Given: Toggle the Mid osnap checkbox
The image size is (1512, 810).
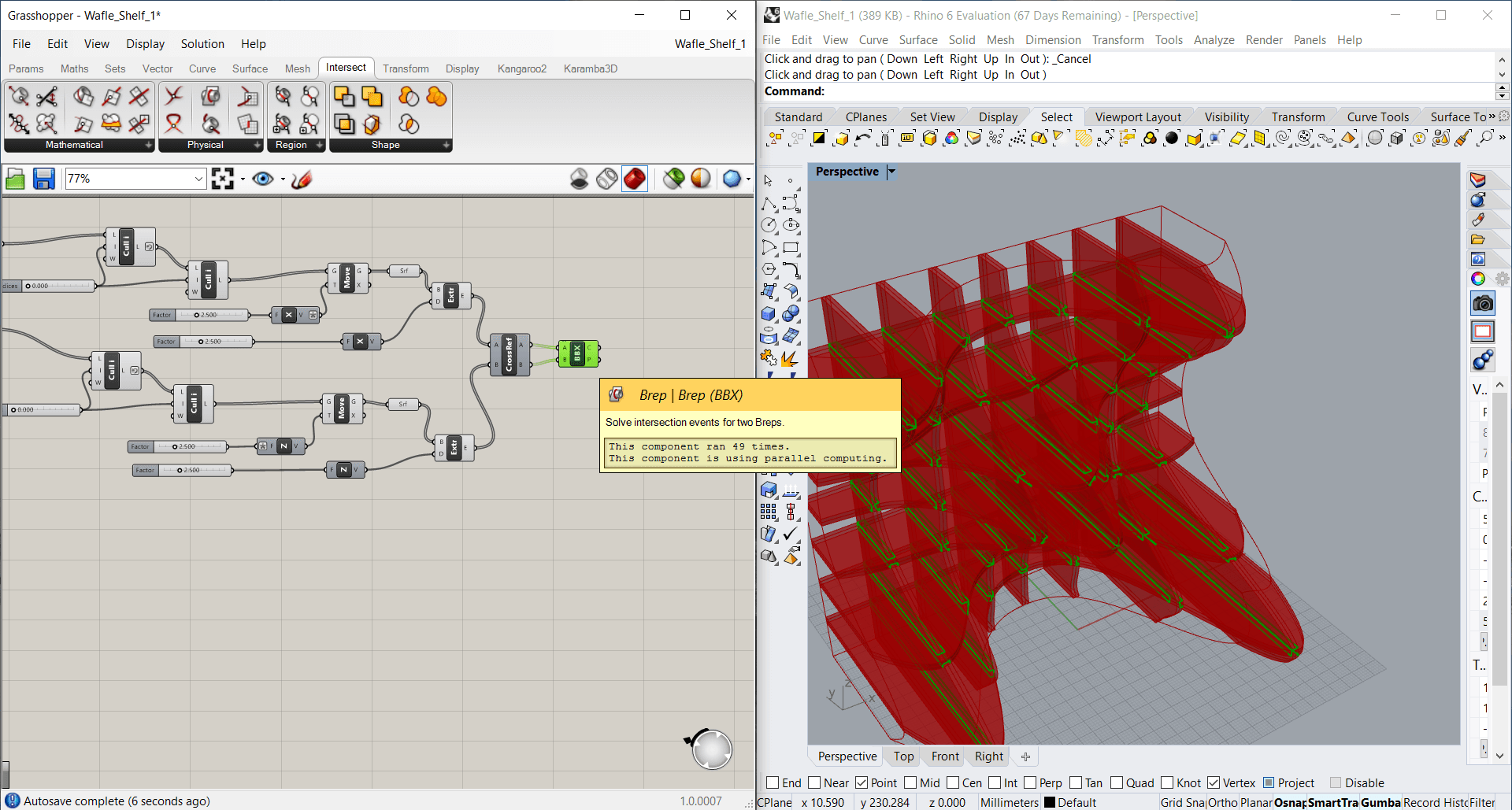Looking at the screenshot, I should (x=910, y=782).
